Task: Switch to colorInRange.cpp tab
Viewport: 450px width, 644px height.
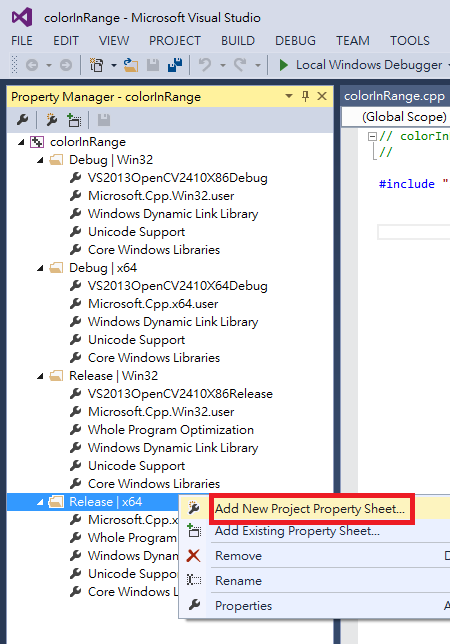Action: [x=394, y=96]
